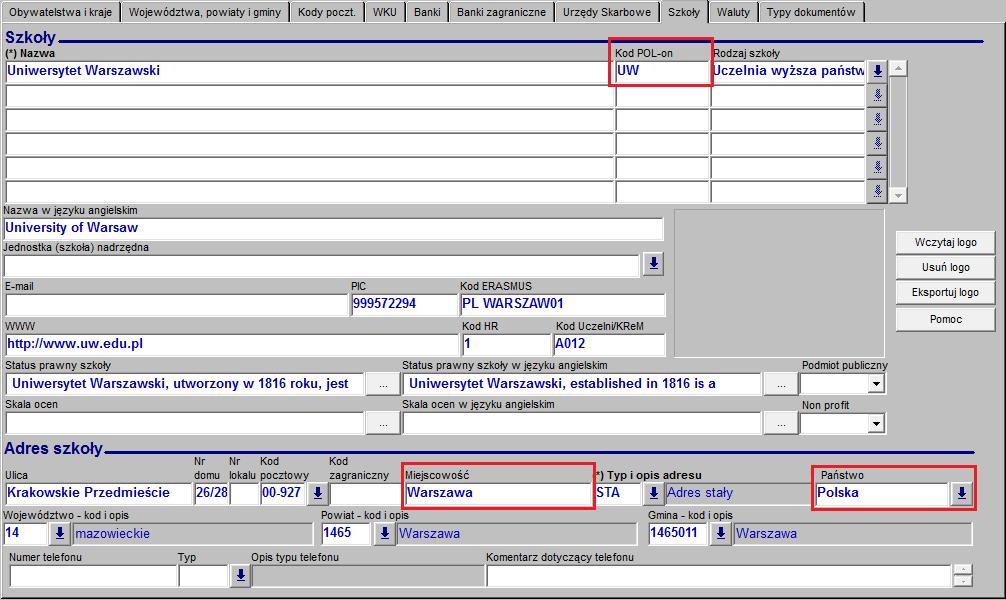
Task: Open lookup arrow beside phone Typ field
Action: pyautogui.click(x=240, y=576)
